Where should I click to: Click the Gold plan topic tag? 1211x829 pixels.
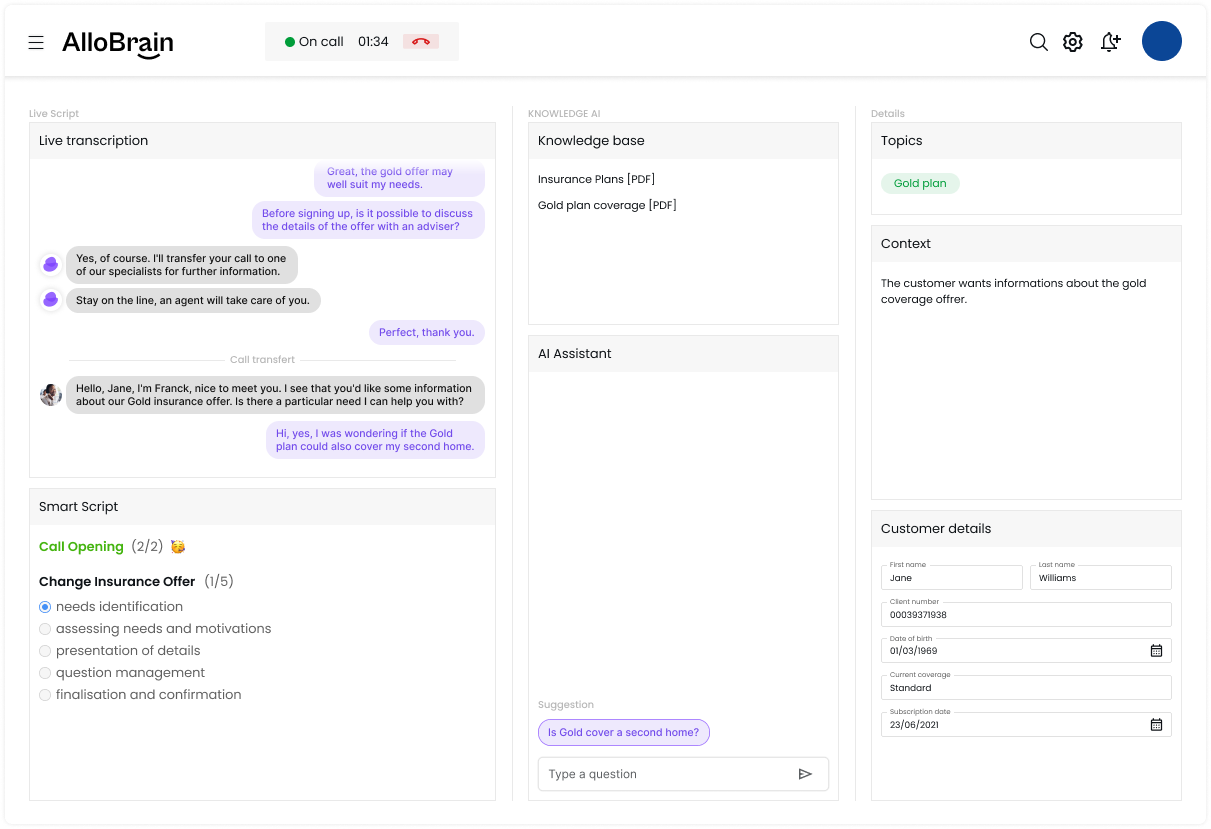point(920,184)
